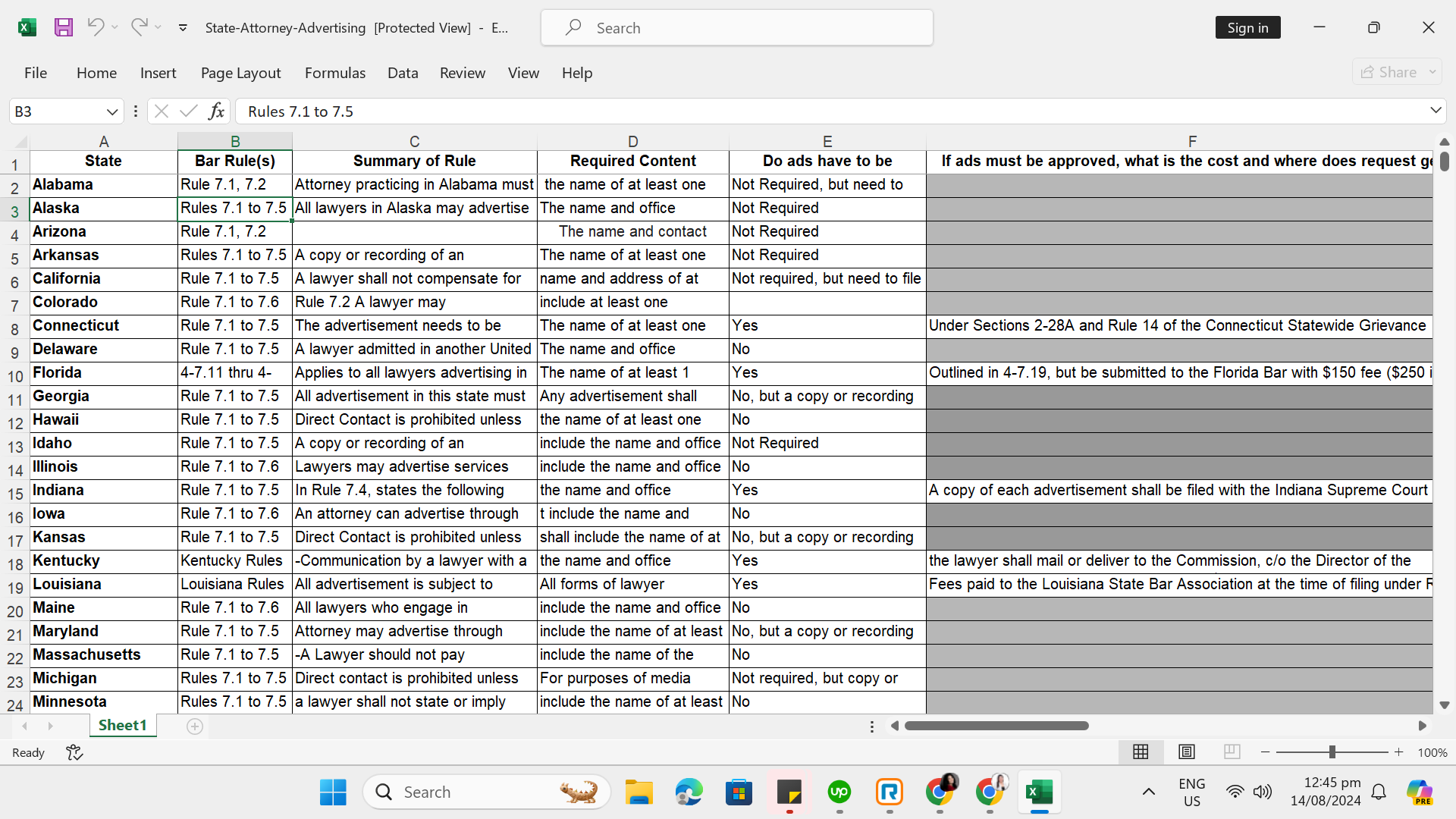
Task: Open Excel from the Windows taskbar
Action: point(1039,792)
